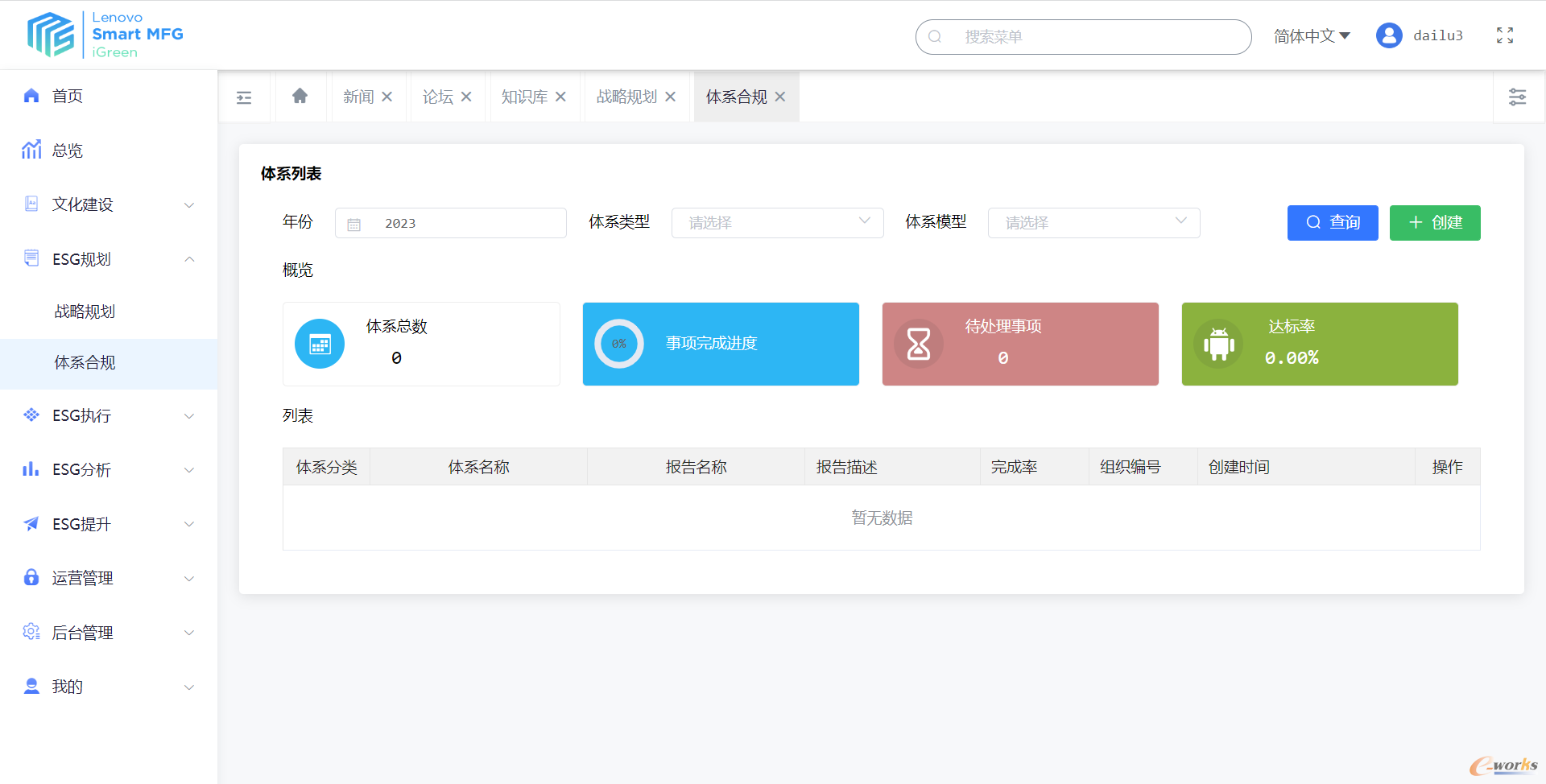Expand the ESG执行 menu chevron
This screenshot has height=784, width=1546.
coord(189,416)
